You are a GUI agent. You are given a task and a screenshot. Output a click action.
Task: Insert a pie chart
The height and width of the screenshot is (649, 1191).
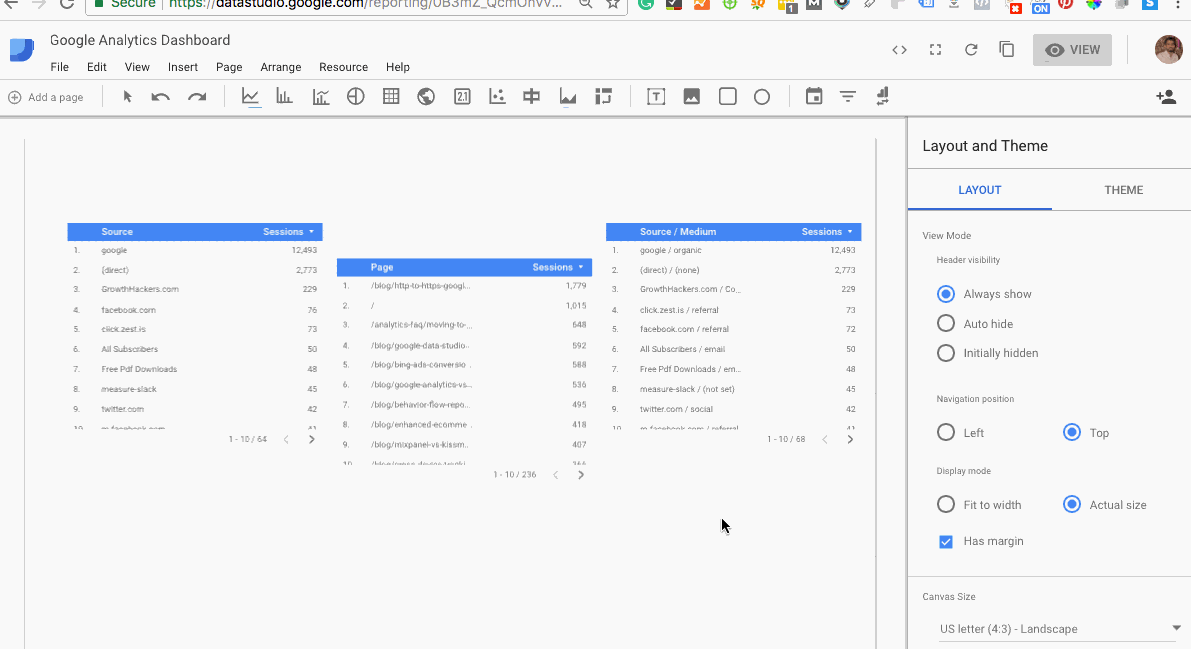pyautogui.click(x=356, y=96)
